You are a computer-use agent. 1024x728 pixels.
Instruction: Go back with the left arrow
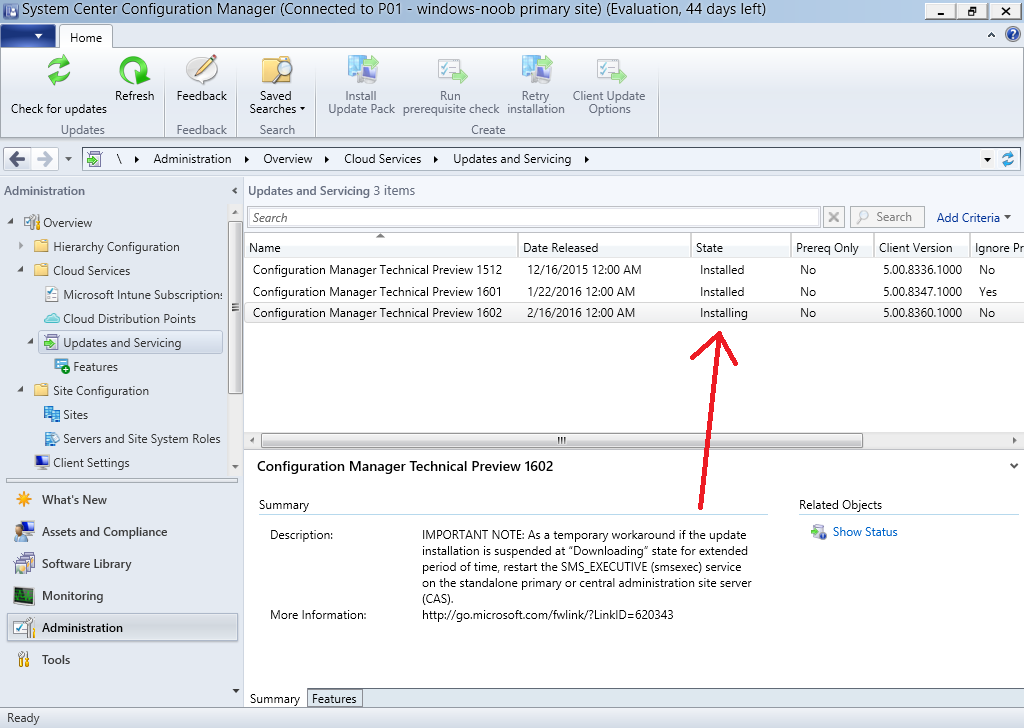click(18, 159)
